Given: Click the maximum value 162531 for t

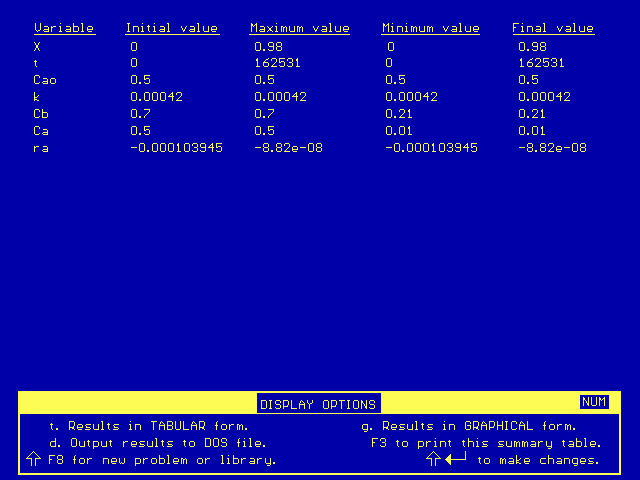Looking at the screenshot, I should [276, 63].
